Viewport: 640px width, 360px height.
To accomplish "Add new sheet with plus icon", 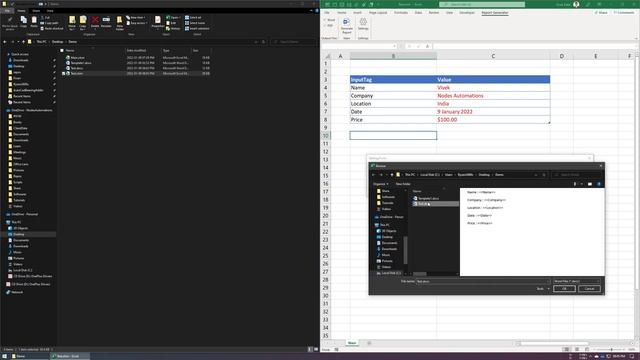I will [369, 343].
